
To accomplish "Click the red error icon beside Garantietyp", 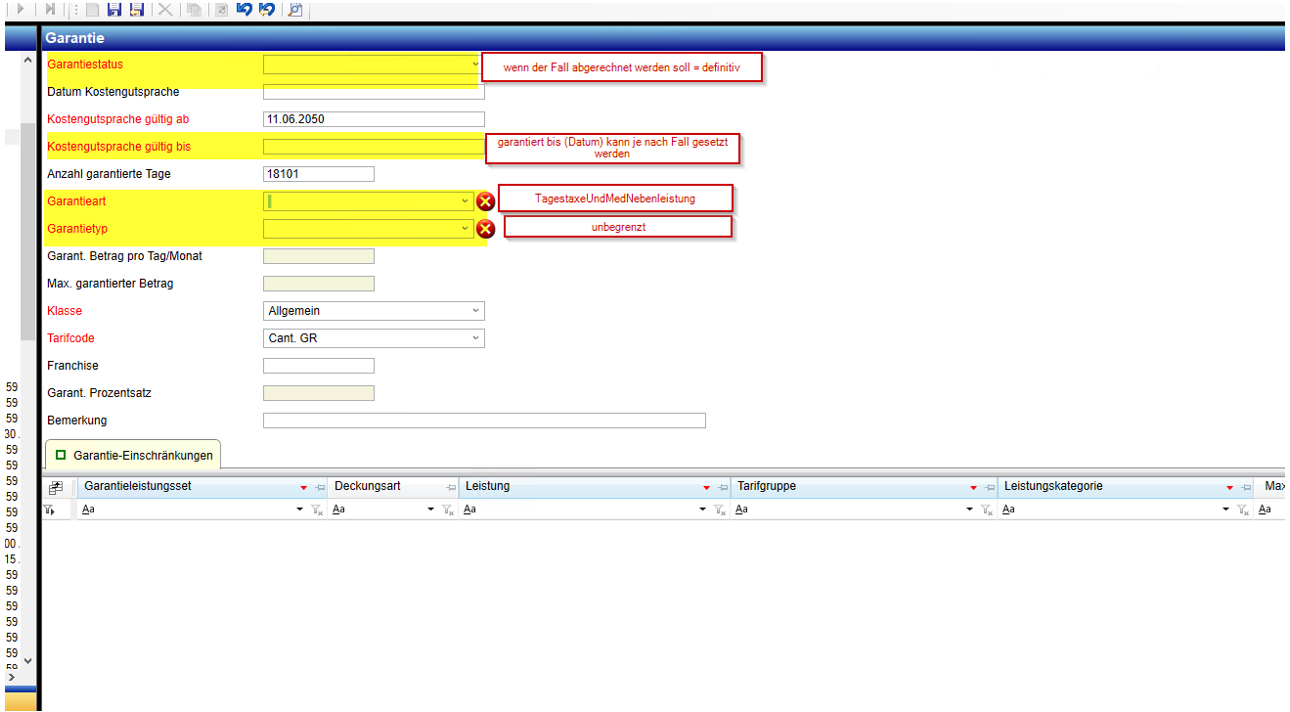I will tap(486, 228).
